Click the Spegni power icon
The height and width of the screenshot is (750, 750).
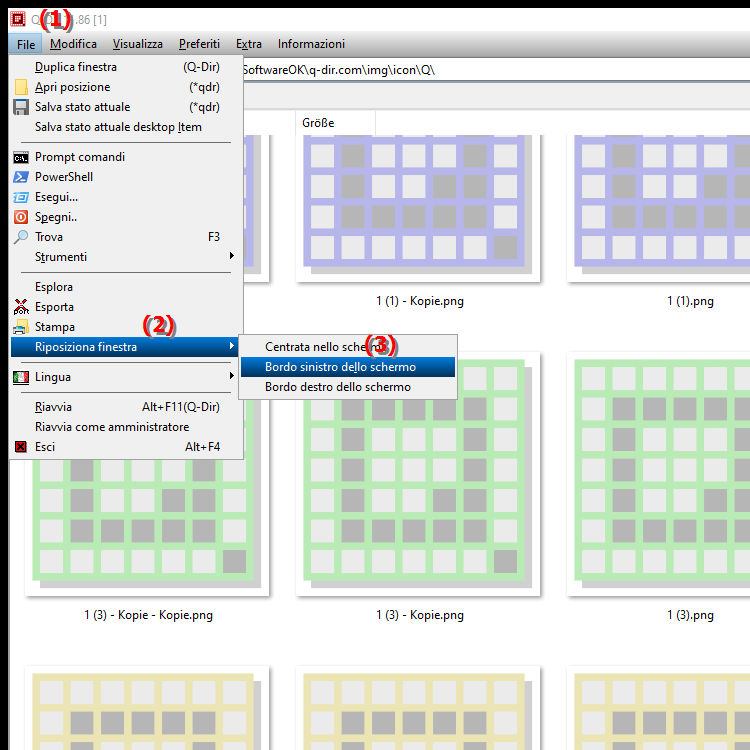[x=21, y=217]
